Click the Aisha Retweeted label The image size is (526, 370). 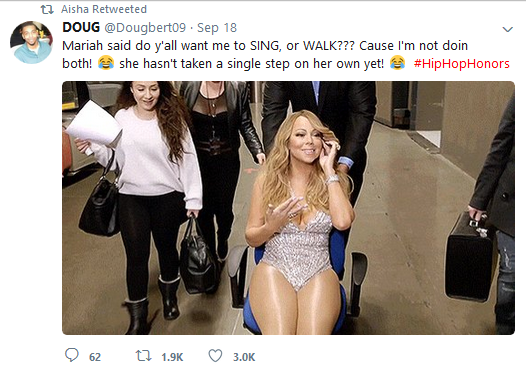pos(104,9)
